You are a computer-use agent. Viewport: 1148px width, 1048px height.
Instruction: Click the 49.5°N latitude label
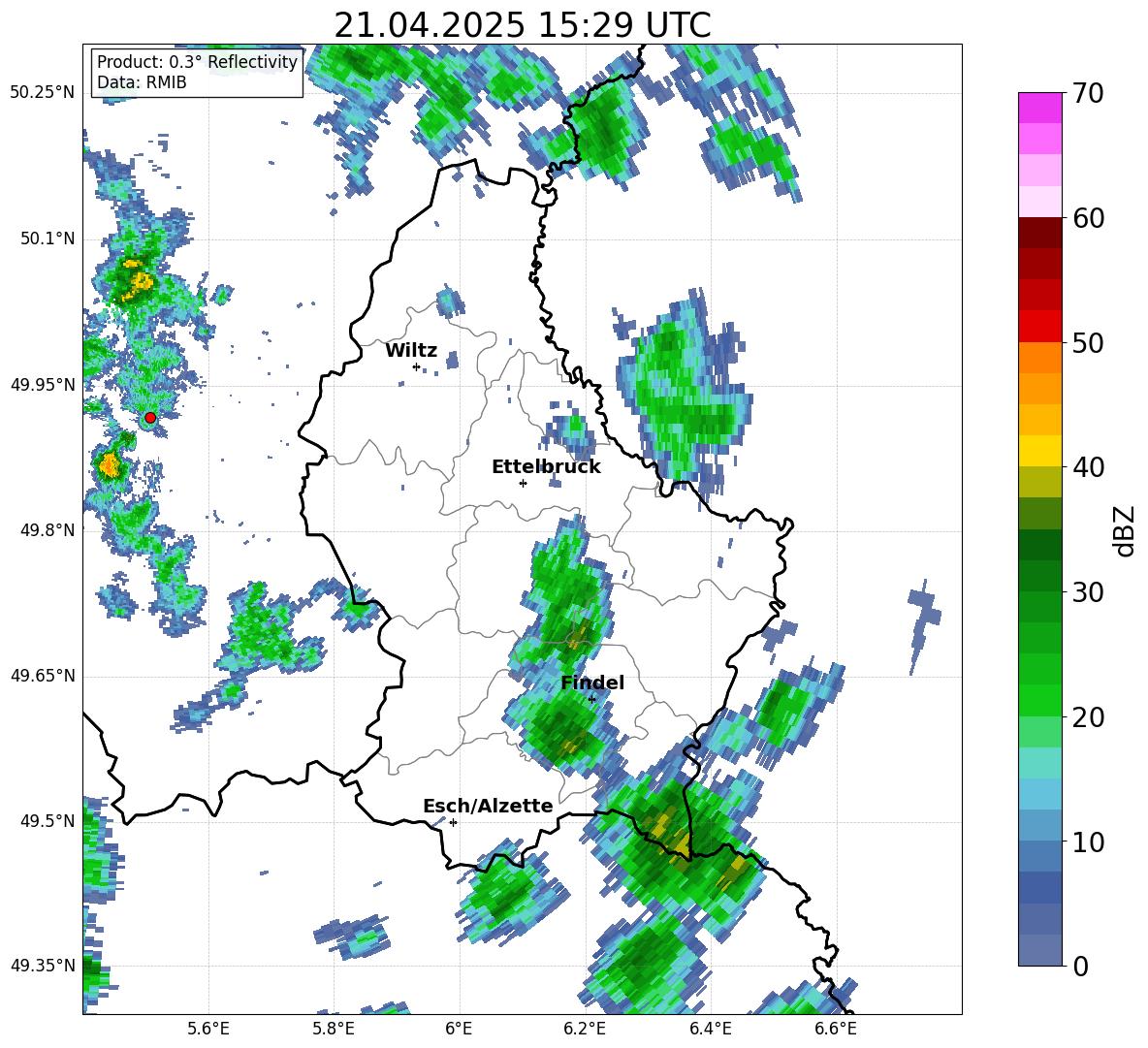[47, 821]
